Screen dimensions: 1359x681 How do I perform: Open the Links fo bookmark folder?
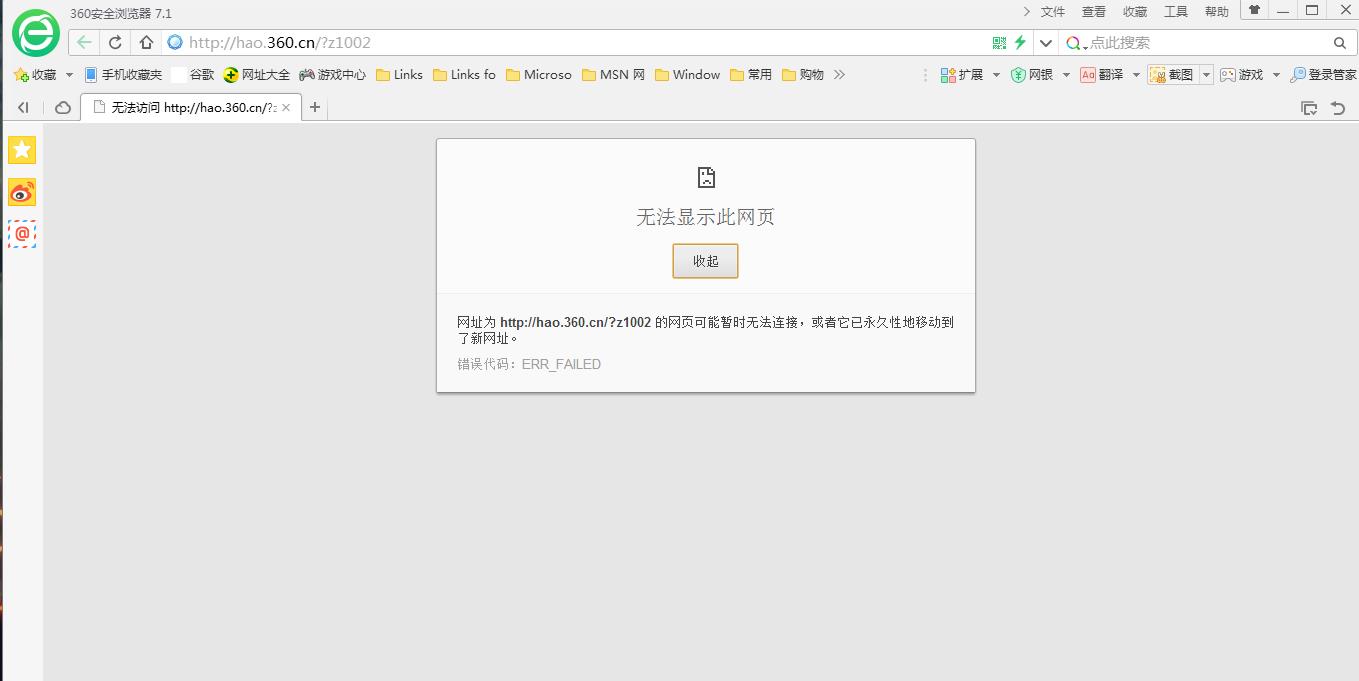pos(464,75)
